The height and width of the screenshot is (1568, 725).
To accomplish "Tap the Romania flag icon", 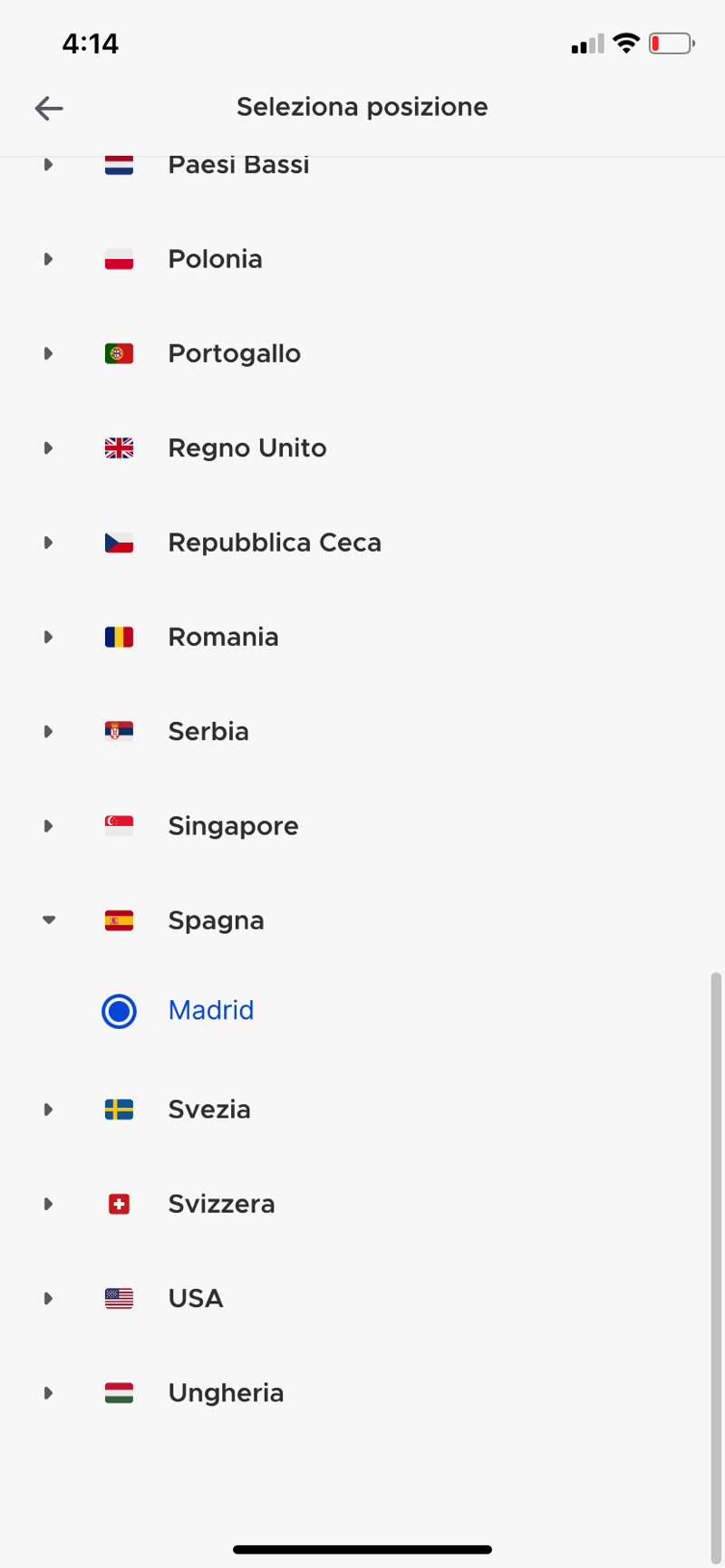I will 119,638.
